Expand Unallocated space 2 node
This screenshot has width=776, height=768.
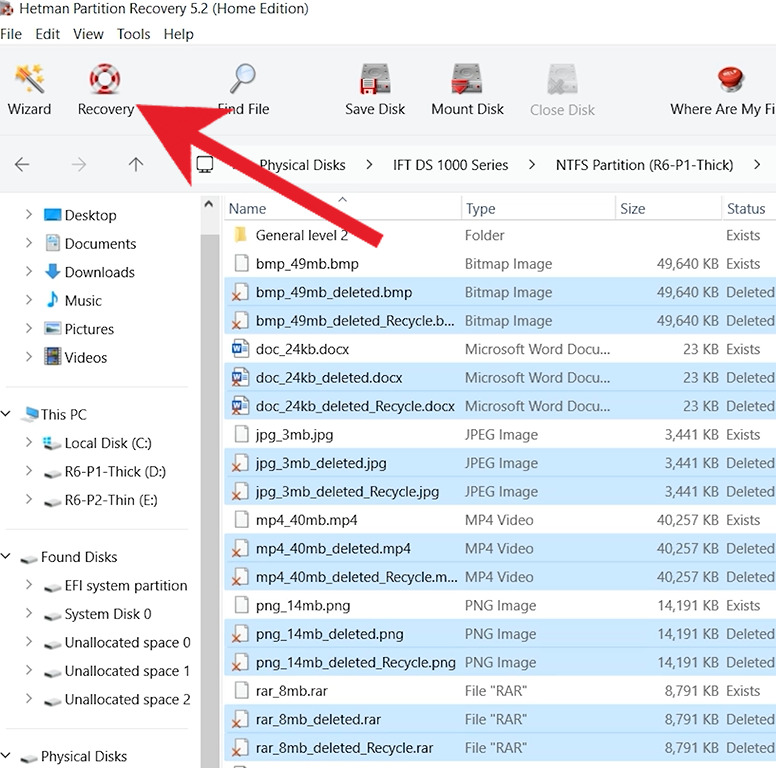click(29, 699)
